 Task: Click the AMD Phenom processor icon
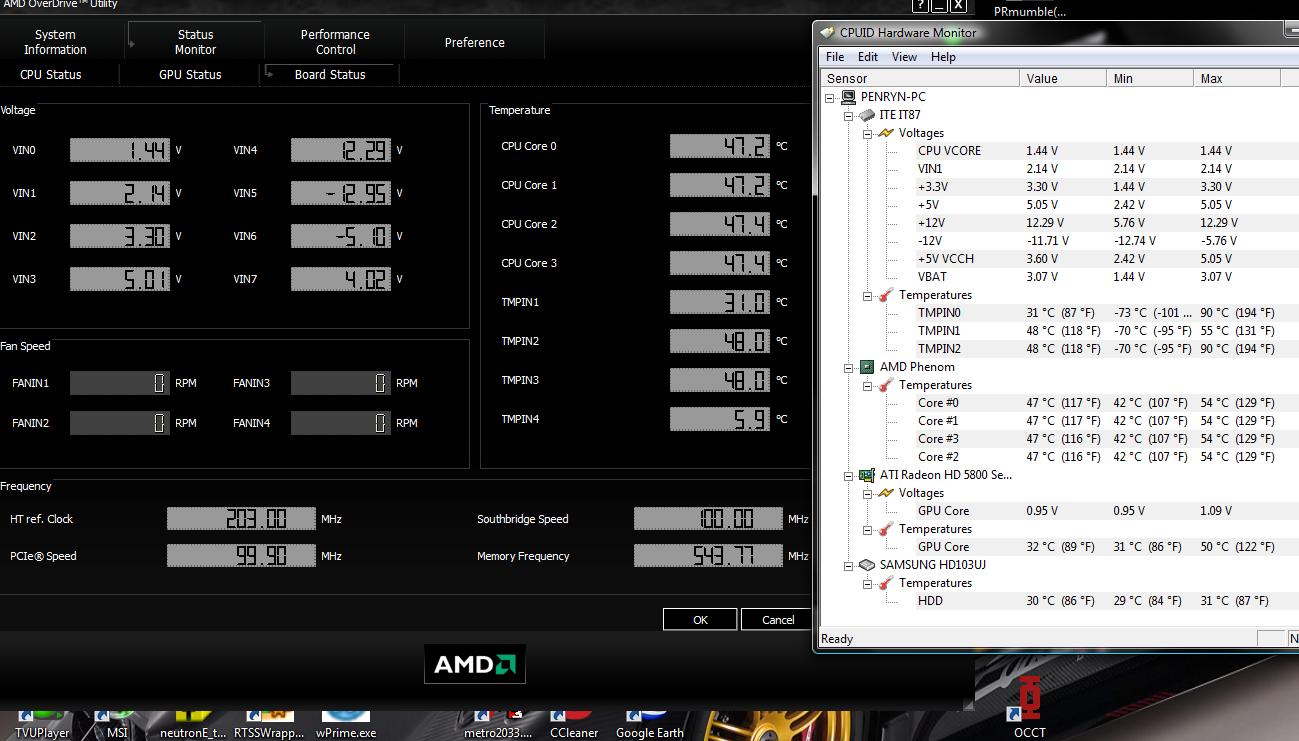tap(867, 367)
